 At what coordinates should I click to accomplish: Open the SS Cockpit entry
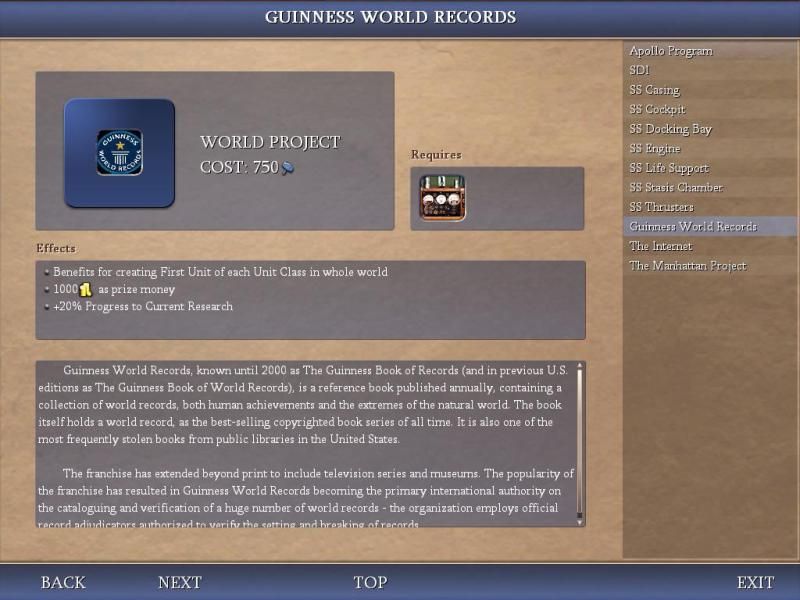point(710,109)
